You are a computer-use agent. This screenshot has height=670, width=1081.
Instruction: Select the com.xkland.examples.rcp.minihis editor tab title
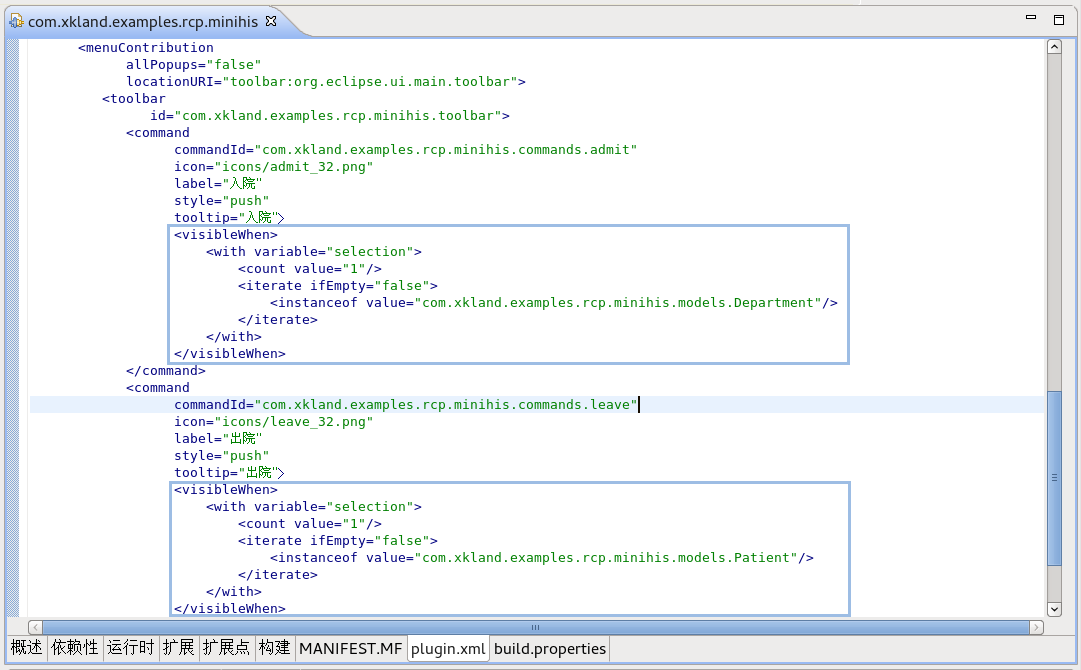[143, 22]
